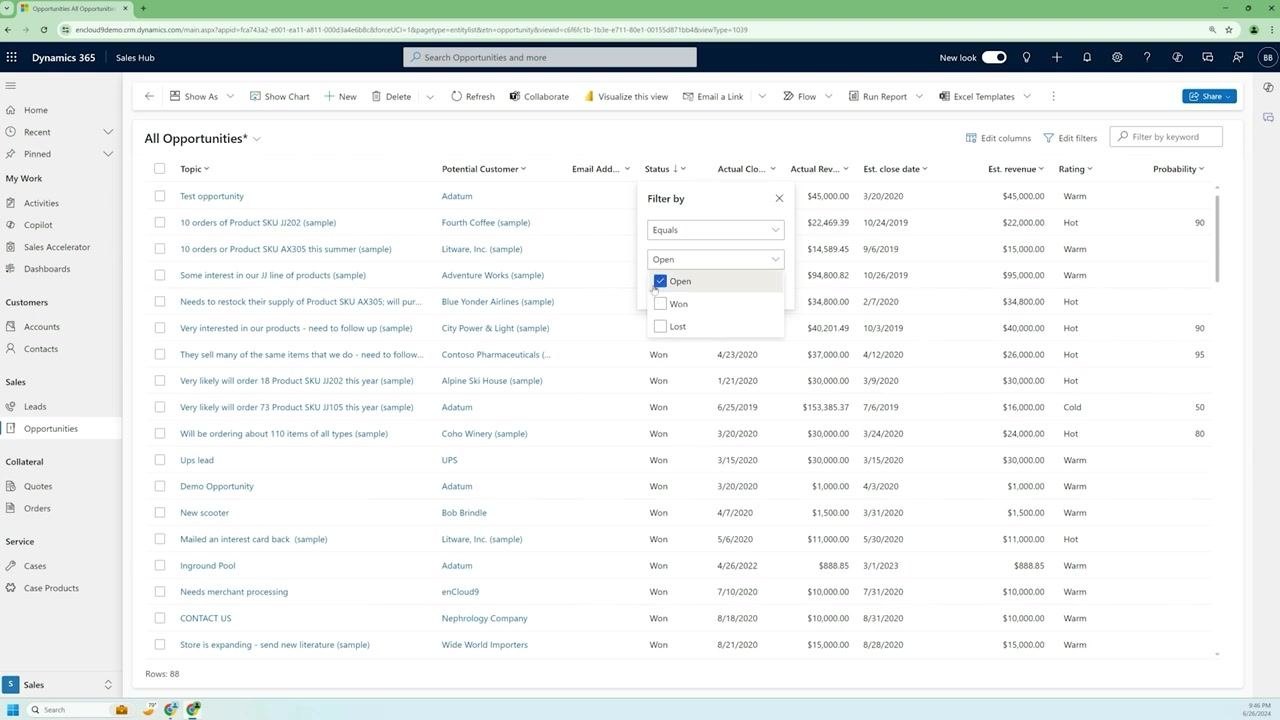Click the Share button
The image size is (1280, 720).
click(1210, 96)
